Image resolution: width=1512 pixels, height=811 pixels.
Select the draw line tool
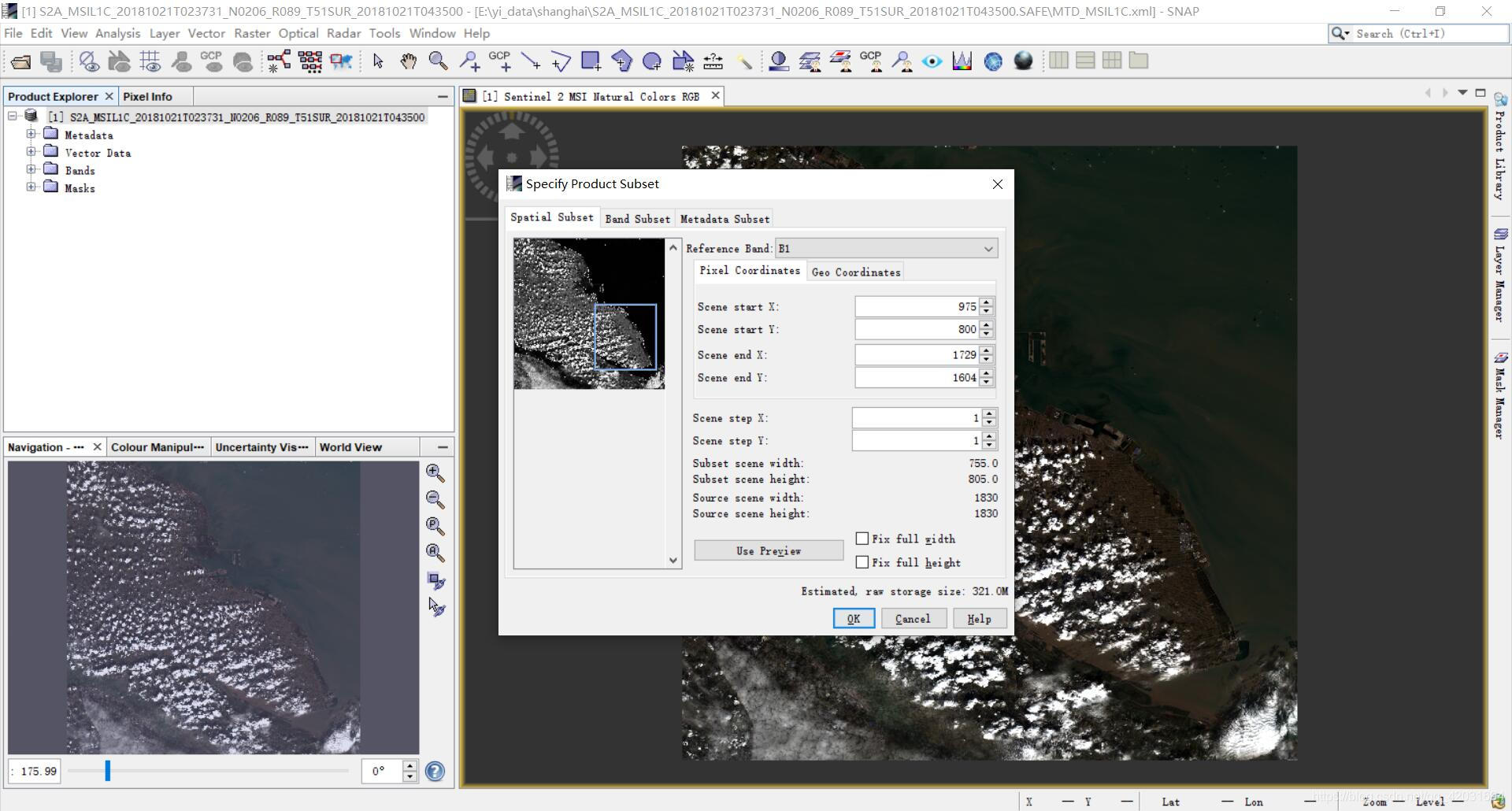pyautogui.click(x=531, y=61)
